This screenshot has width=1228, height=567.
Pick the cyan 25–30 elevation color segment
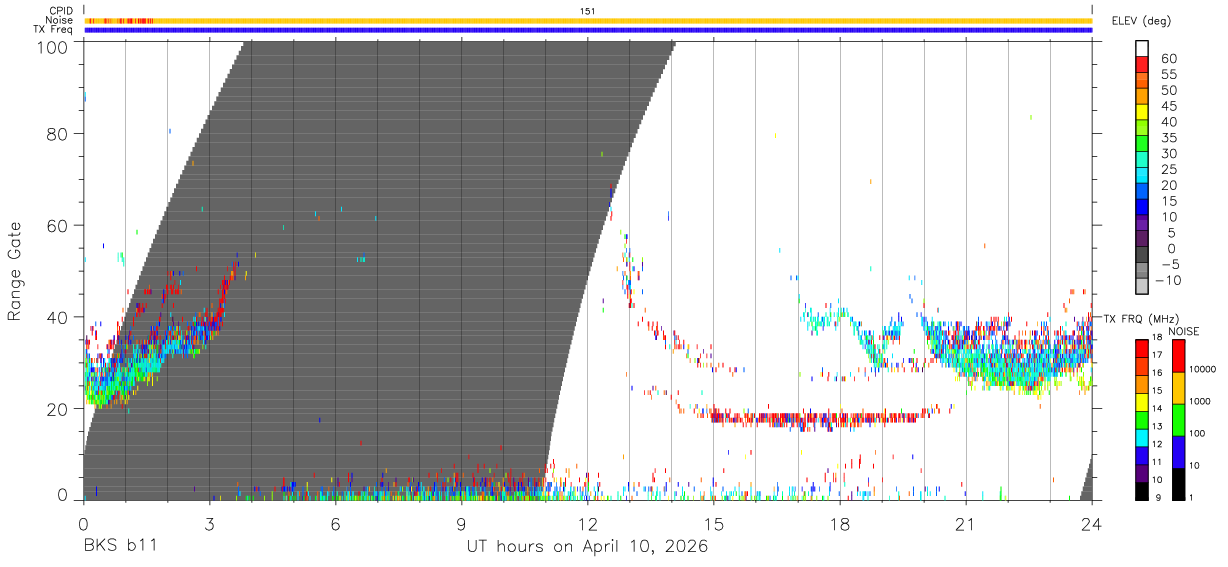pyautogui.click(x=1142, y=161)
